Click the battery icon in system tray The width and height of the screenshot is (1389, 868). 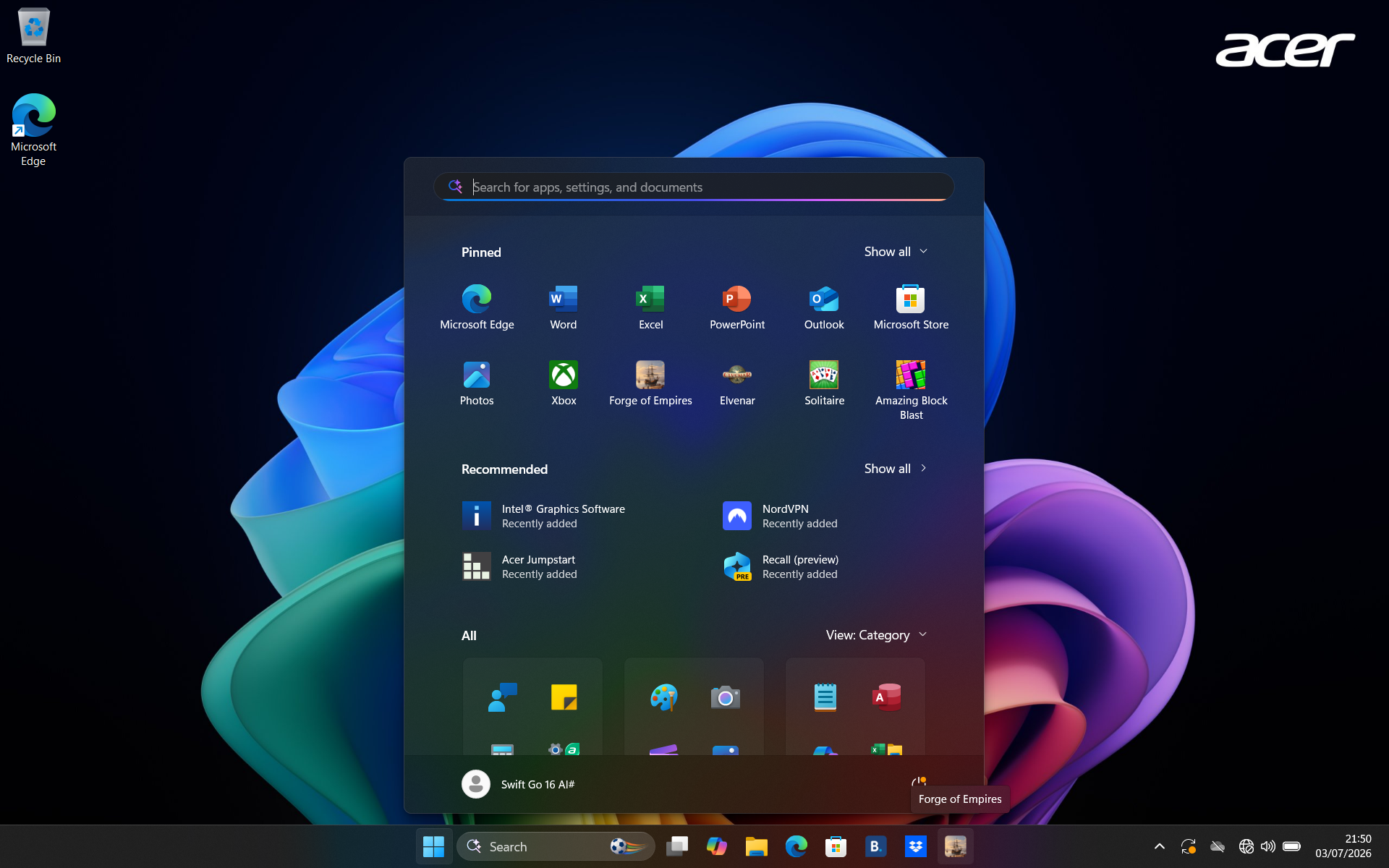(1291, 846)
